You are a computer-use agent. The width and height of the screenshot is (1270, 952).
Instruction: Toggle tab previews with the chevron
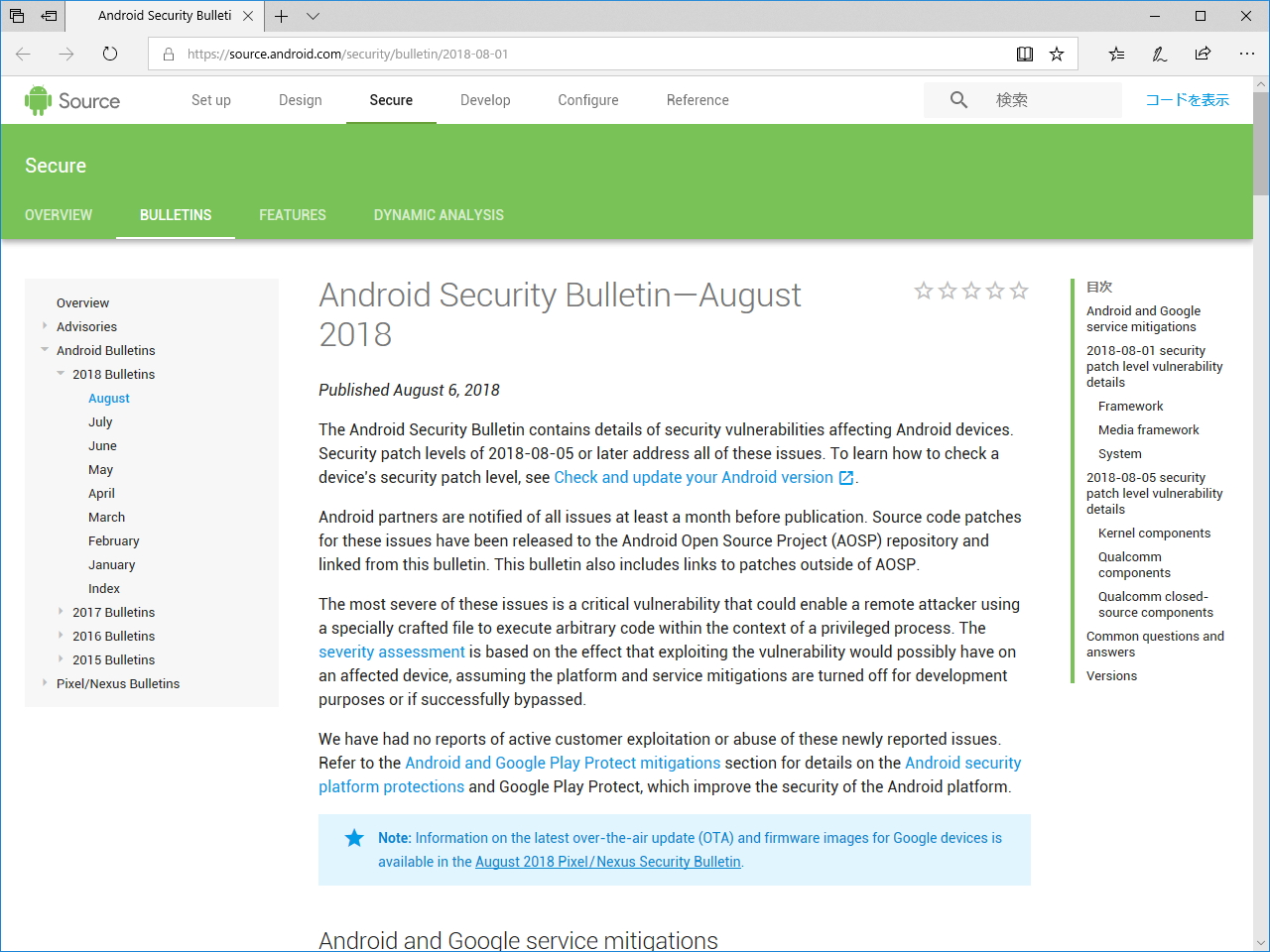coord(314,16)
